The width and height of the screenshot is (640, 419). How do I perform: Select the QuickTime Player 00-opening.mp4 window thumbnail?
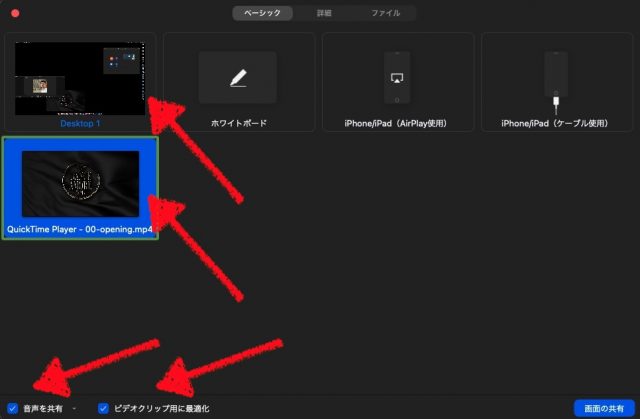click(x=80, y=184)
